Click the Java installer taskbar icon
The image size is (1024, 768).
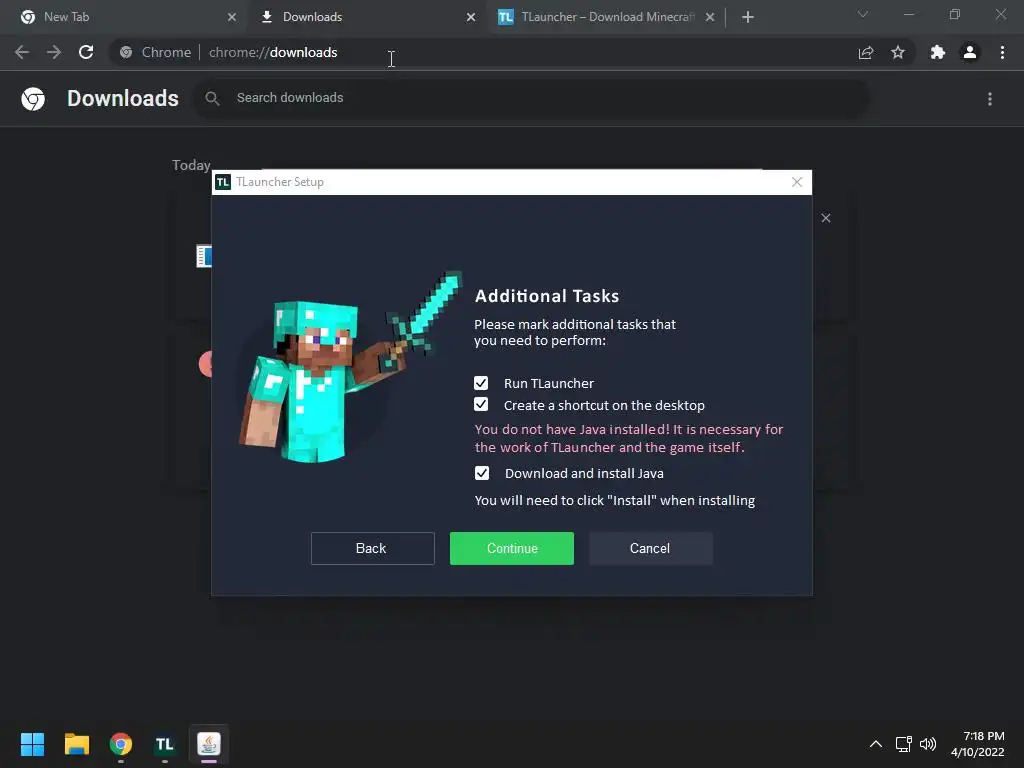pyautogui.click(x=209, y=744)
